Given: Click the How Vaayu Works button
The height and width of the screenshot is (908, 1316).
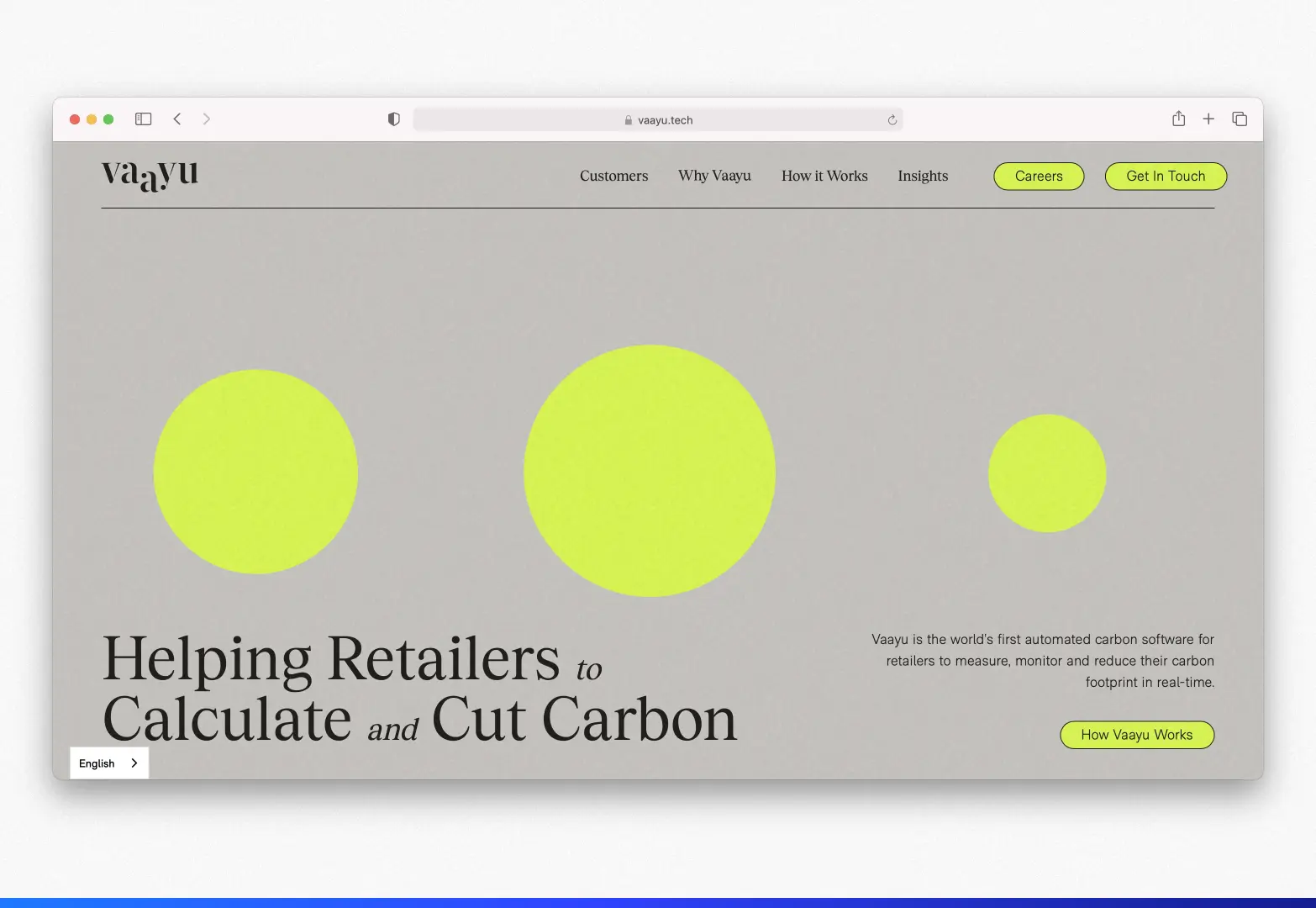Looking at the screenshot, I should tap(1136, 734).
